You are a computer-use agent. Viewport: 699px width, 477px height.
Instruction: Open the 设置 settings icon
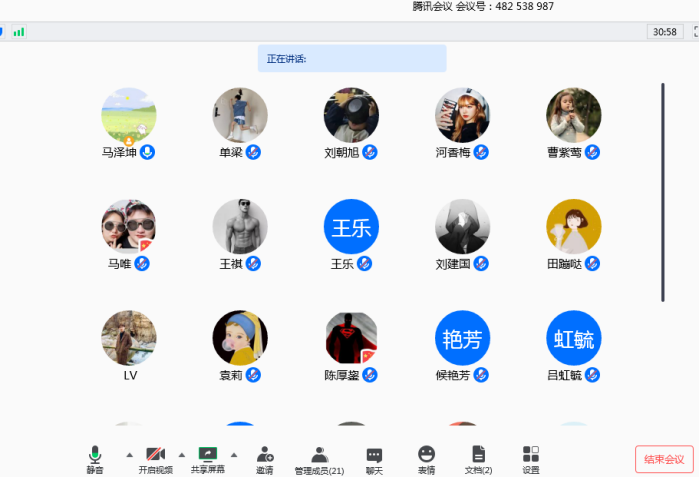pos(531,459)
